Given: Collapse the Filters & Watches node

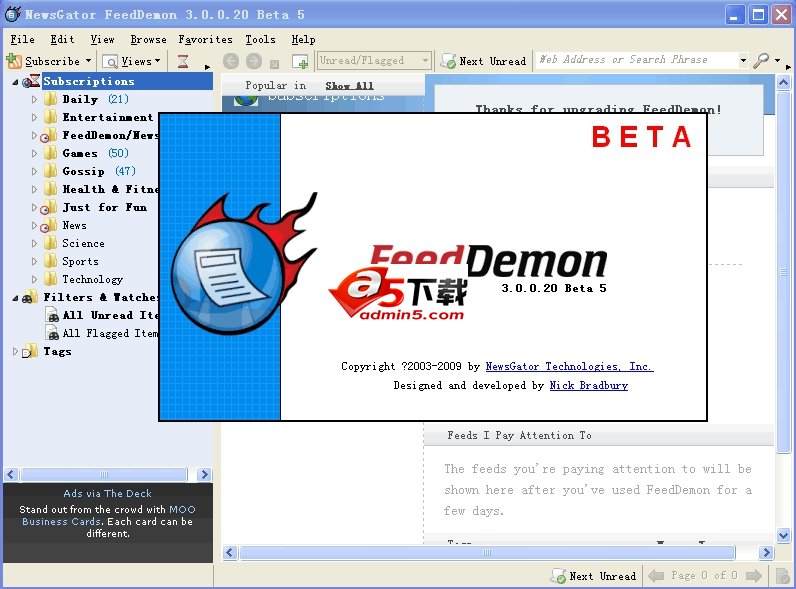Looking at the screenshot, I should [x=15, y=298].
